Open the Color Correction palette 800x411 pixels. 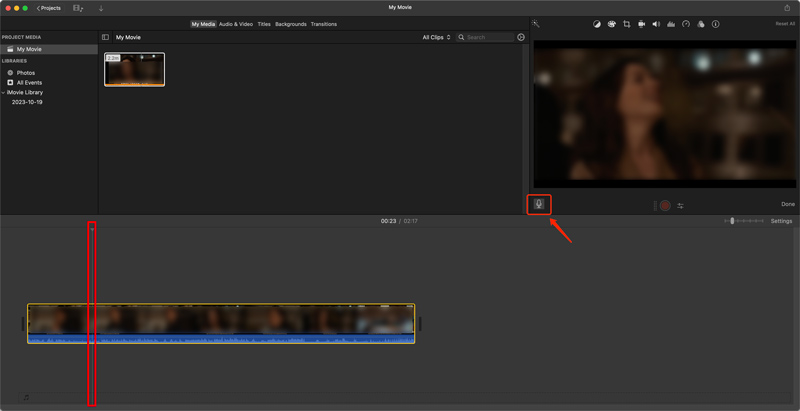pos(611,24)
